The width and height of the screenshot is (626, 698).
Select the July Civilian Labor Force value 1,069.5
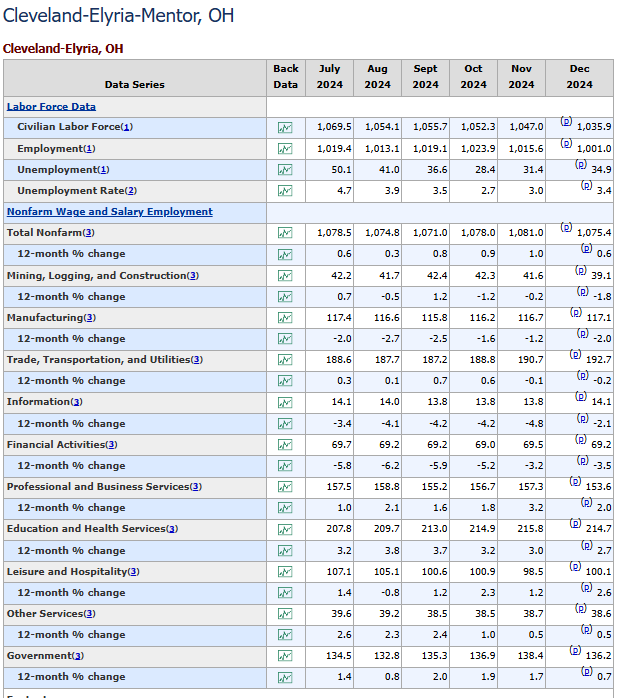tap(334, 127)
